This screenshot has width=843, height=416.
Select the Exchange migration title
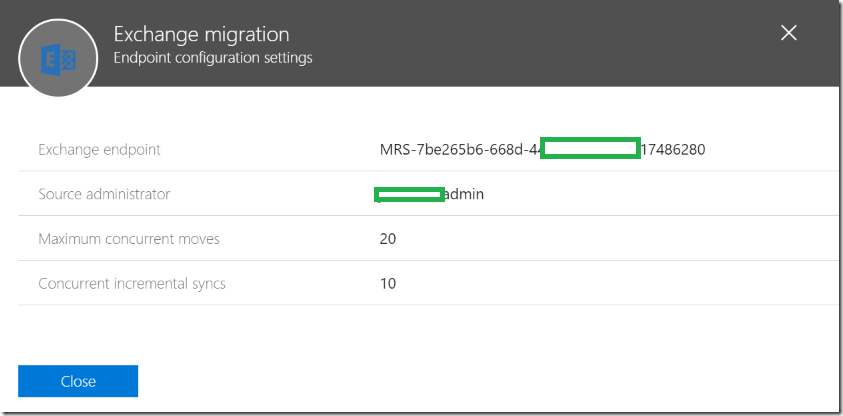point(202,34)
